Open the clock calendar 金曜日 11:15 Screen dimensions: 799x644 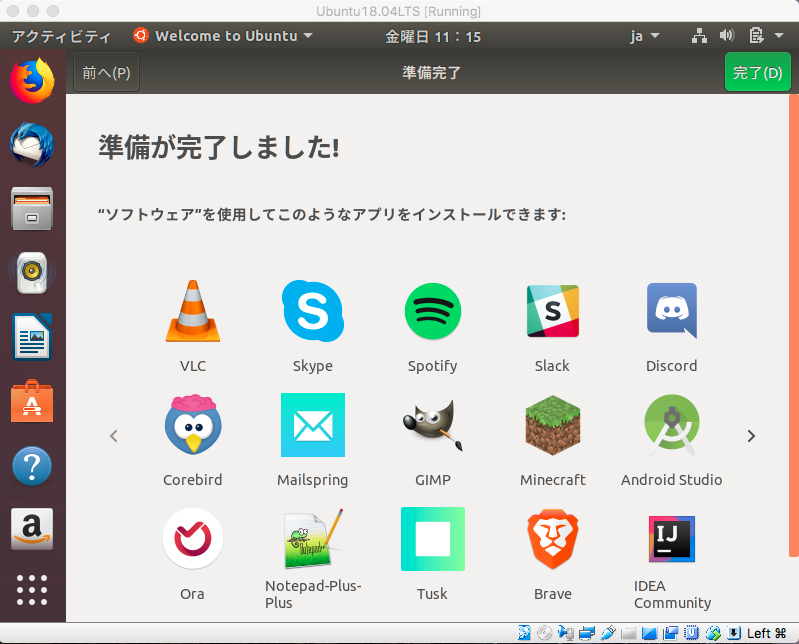[x=433, y=37]
